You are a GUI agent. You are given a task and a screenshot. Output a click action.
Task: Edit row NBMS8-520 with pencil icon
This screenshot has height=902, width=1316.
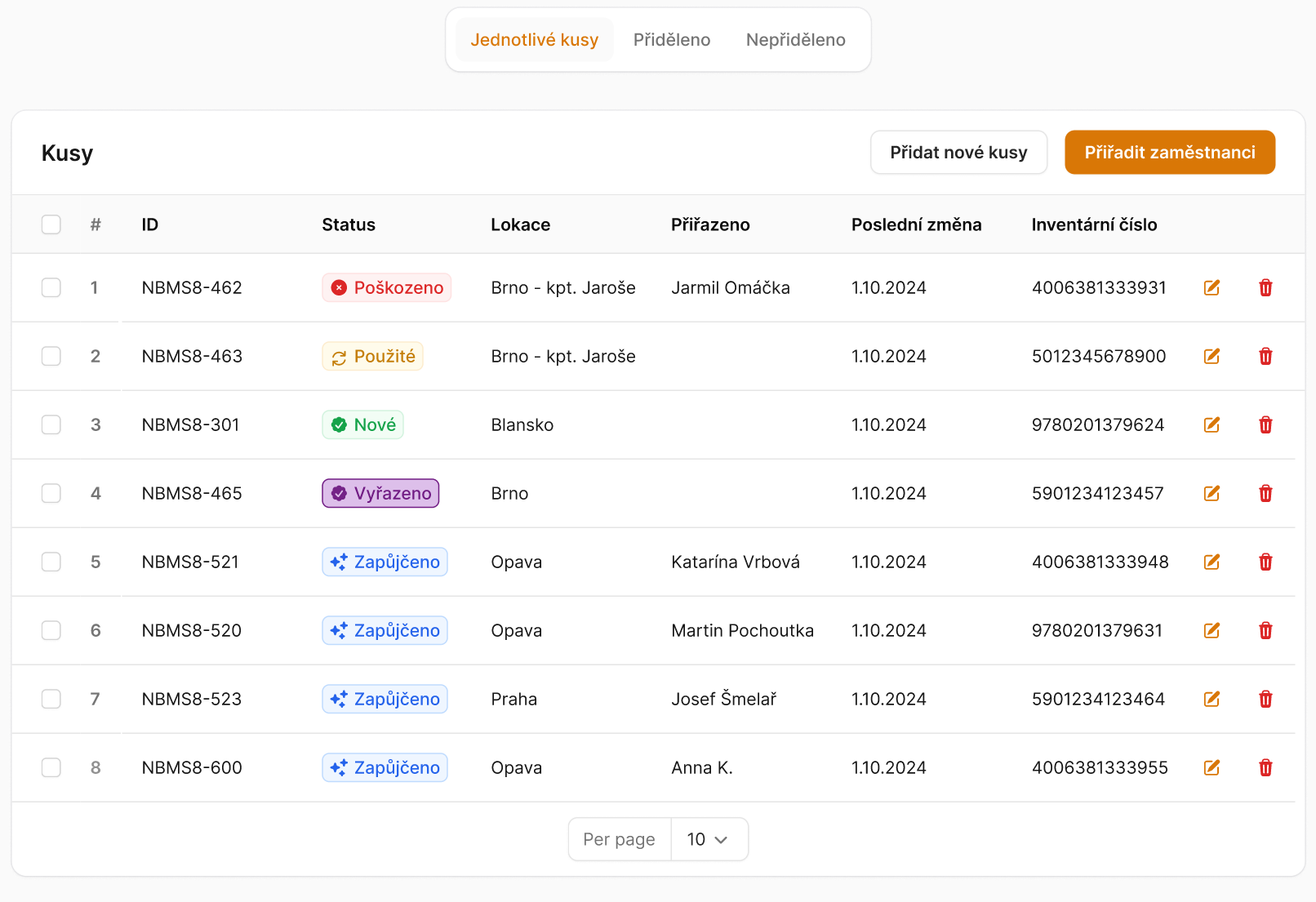[x=1212, y=630]
